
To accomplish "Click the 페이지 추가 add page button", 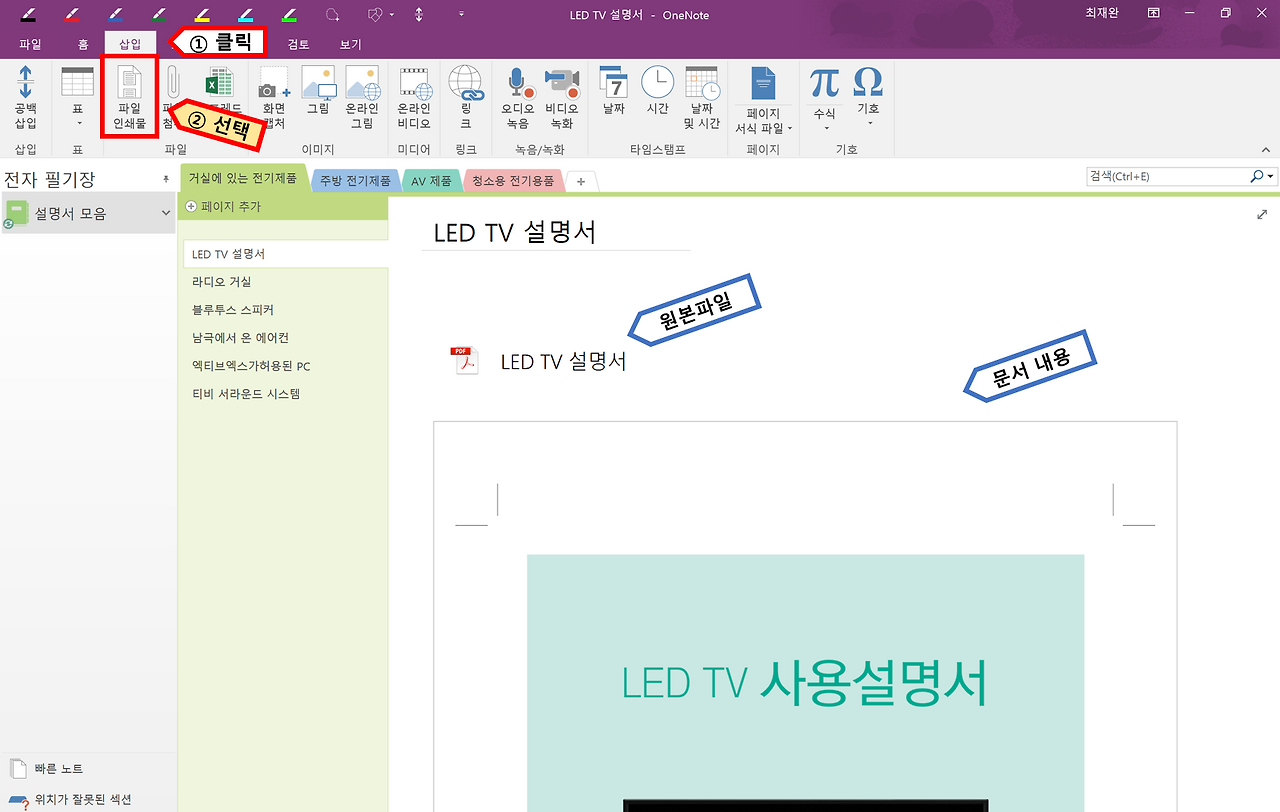I will click(x=224, y=206).
